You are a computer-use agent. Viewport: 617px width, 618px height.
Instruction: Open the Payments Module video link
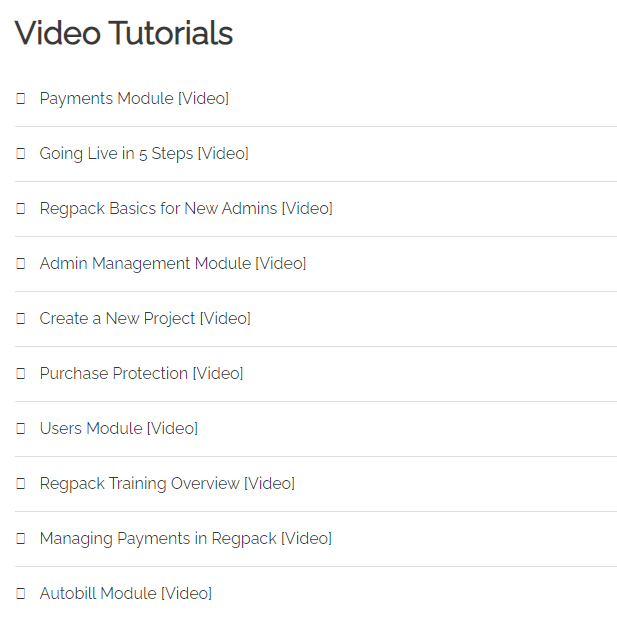[x=134, y=98]
